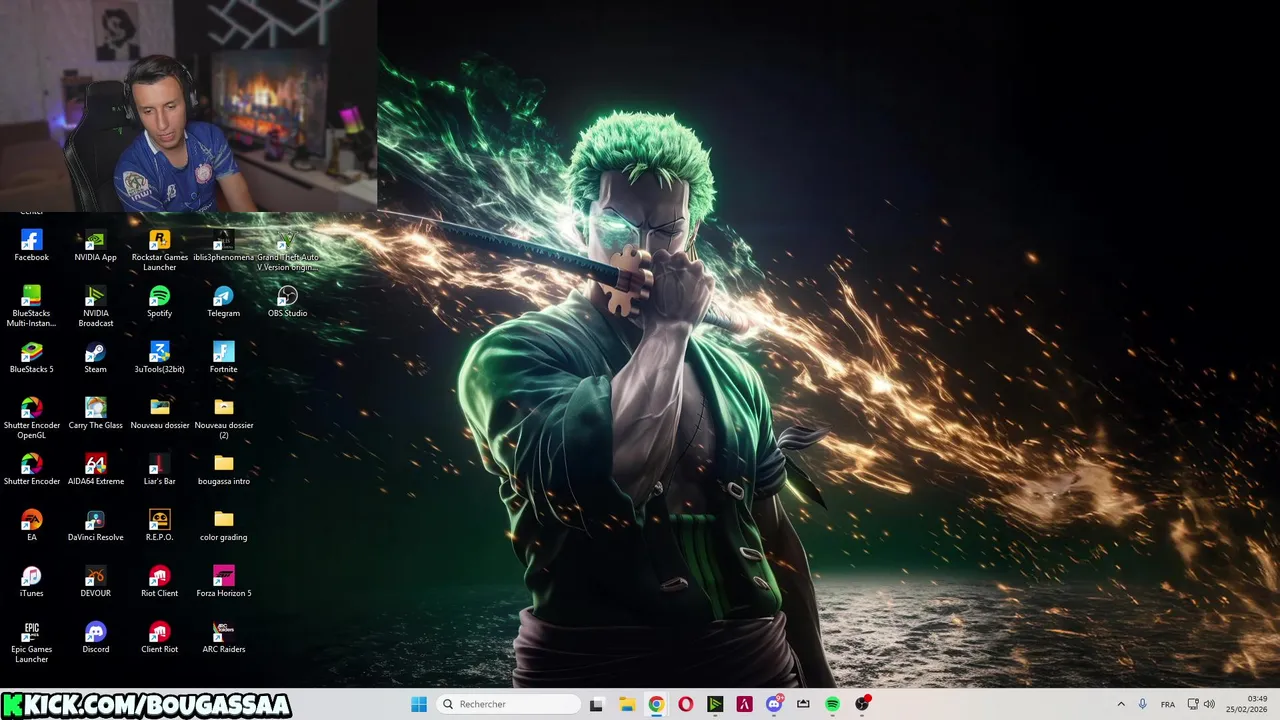Select Shutter Encoder OpenGL icon
Screen dimensions: 1280x720
pyautogui.click(x=31, y=418)
